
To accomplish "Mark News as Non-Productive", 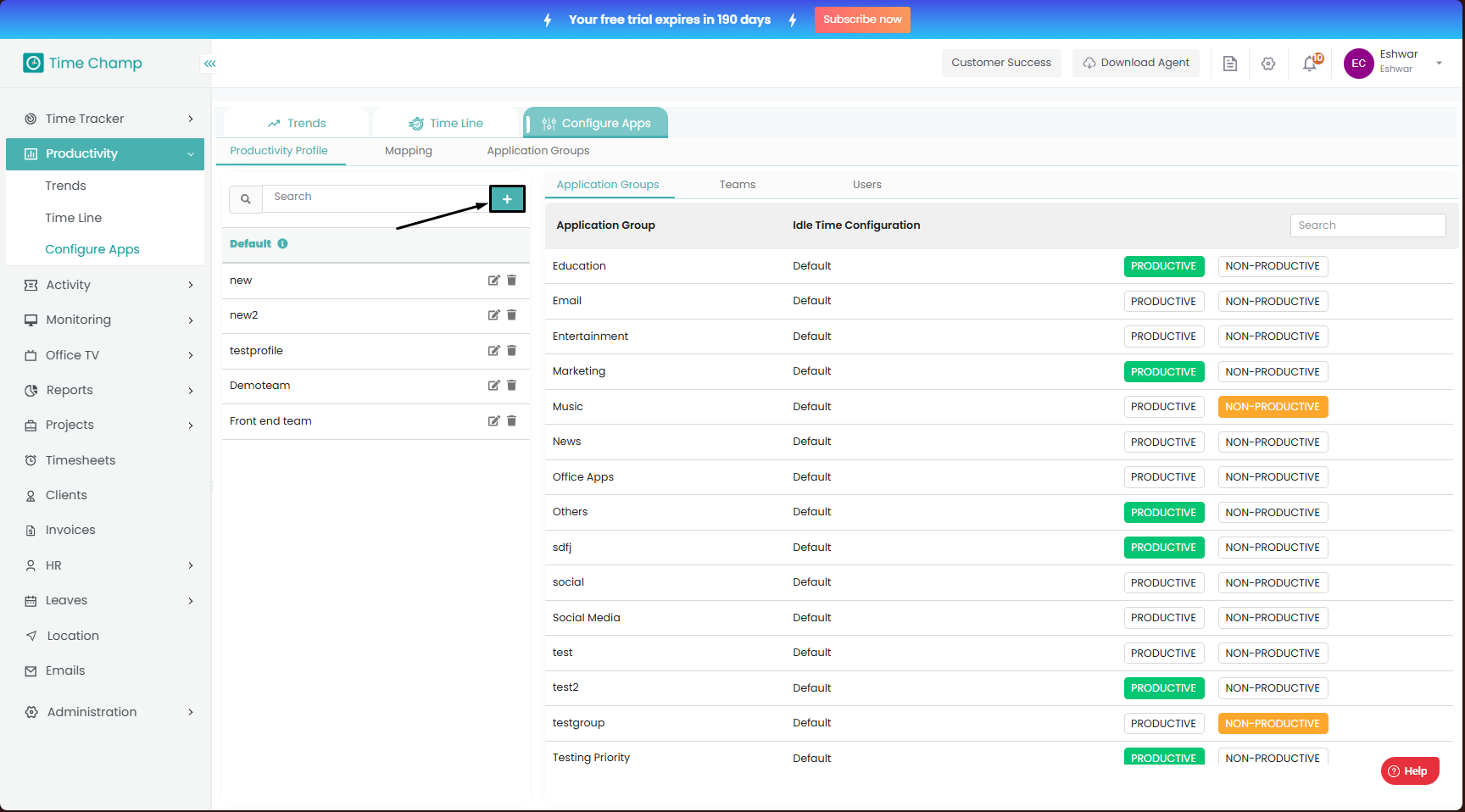I will (1273, 442).
